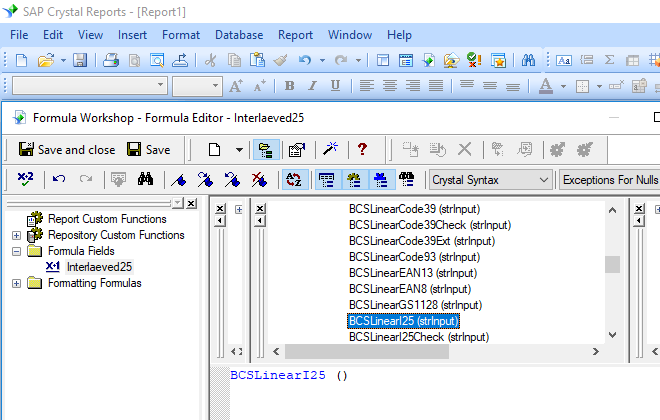Click the Find binoculars in main toolbar
Image resolution: width=660 pixels, height=420 pixels.
pos(528,61)
